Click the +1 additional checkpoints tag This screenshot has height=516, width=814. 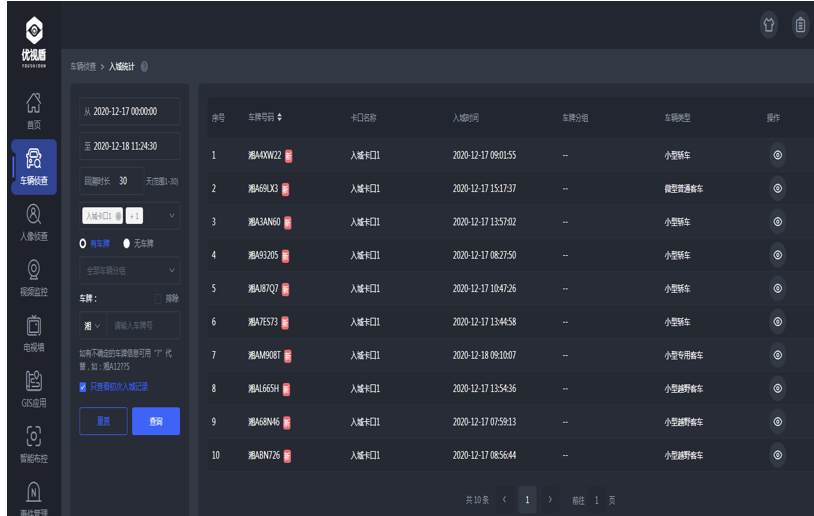point(134,216)
